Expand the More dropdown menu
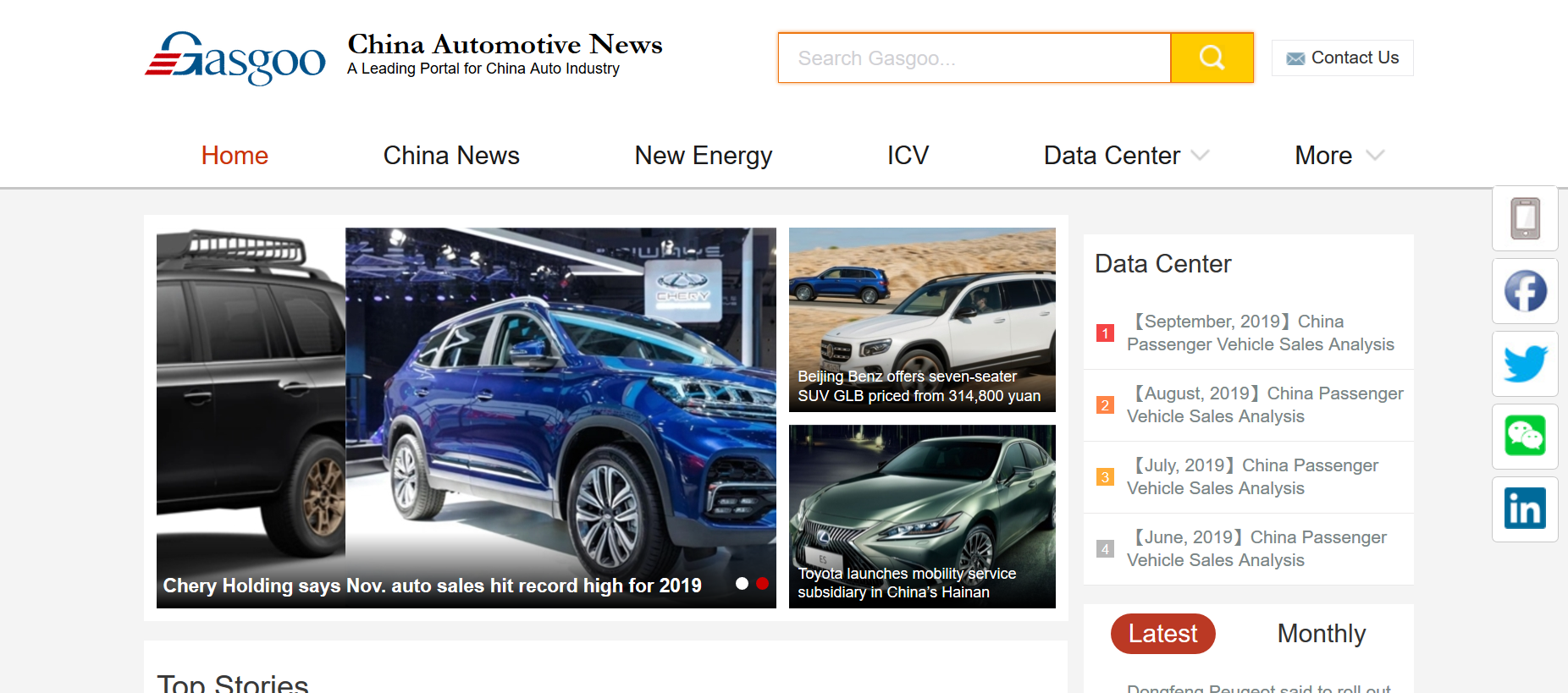 [x=1339, y=156]
